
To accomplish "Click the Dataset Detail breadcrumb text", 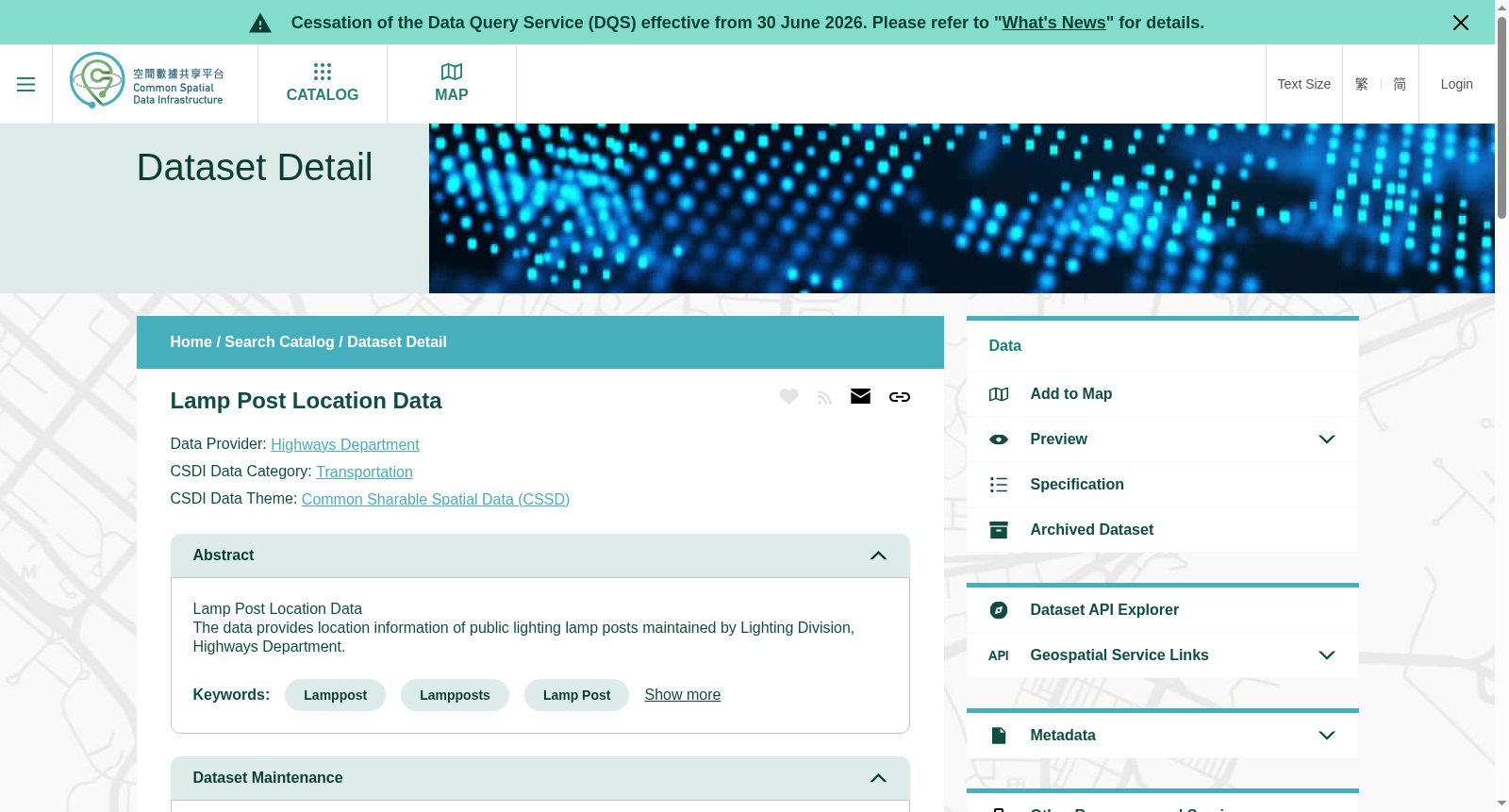I will (x=396, y=342).
